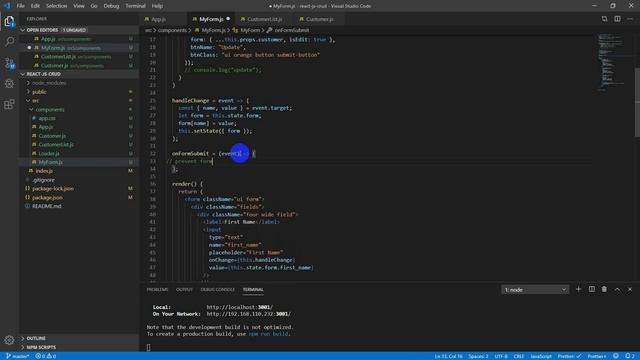This screenshot has width=640, height=360.
Task: Click the Prettier checkmark status item
Action: point(569,356)
